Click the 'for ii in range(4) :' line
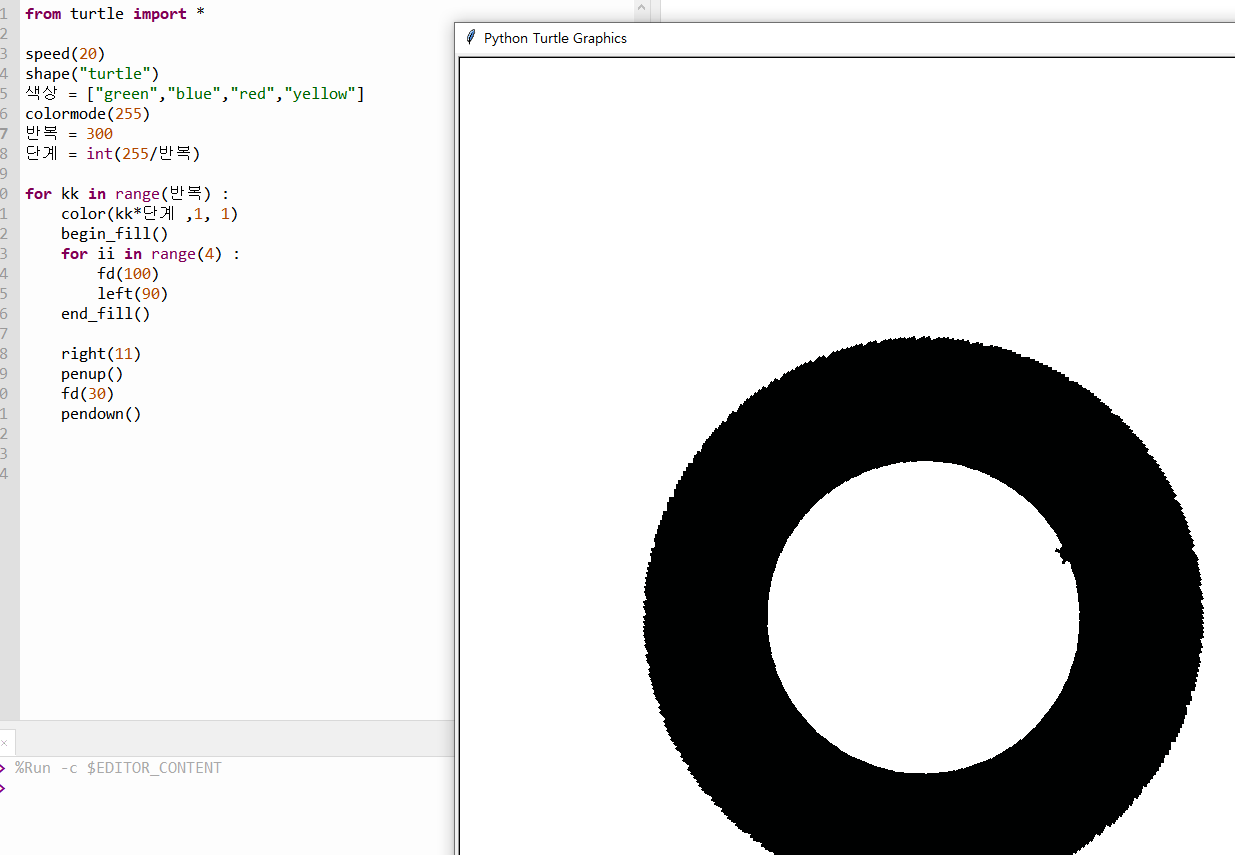The image size is (1235, 855). (x=150, y=254)
